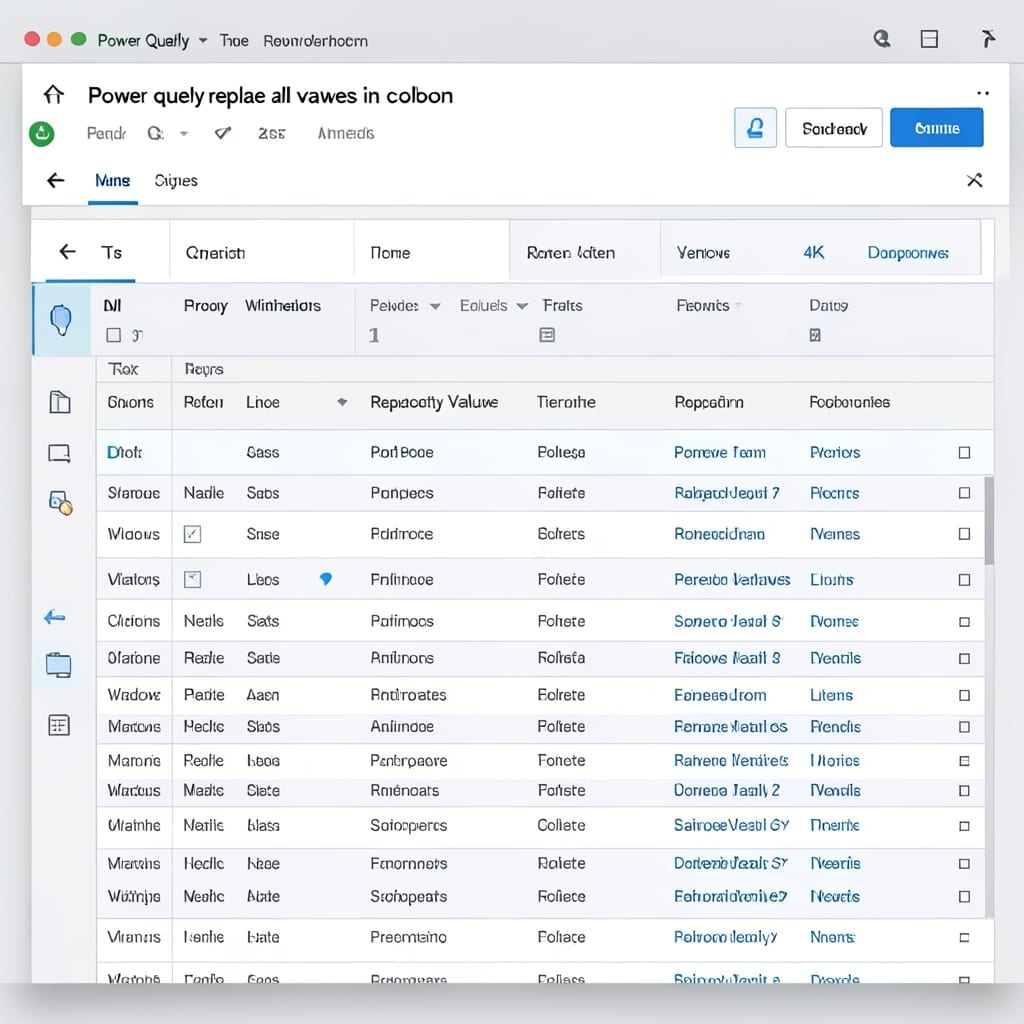Viewport: 1024px width, 1024px height.
Task: Open the Tıoe menu in title bar
Action: [x=234, y=40]
